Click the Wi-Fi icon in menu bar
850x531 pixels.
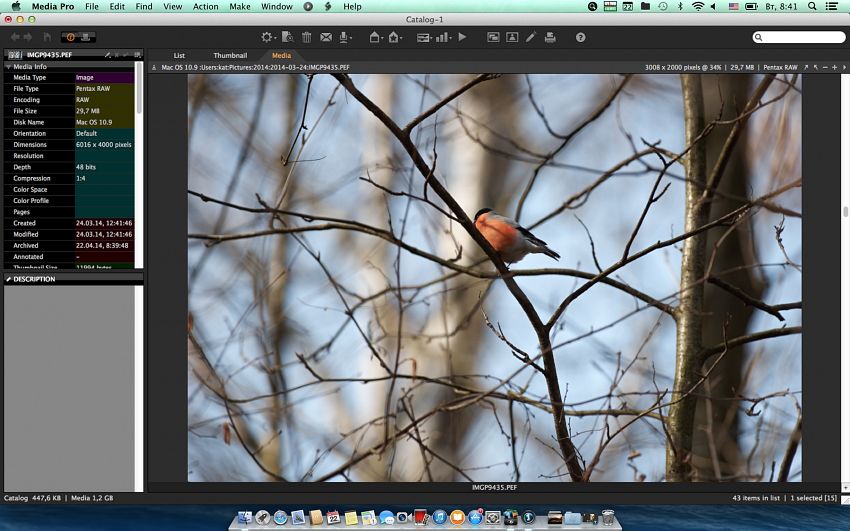tap(698, 7)
